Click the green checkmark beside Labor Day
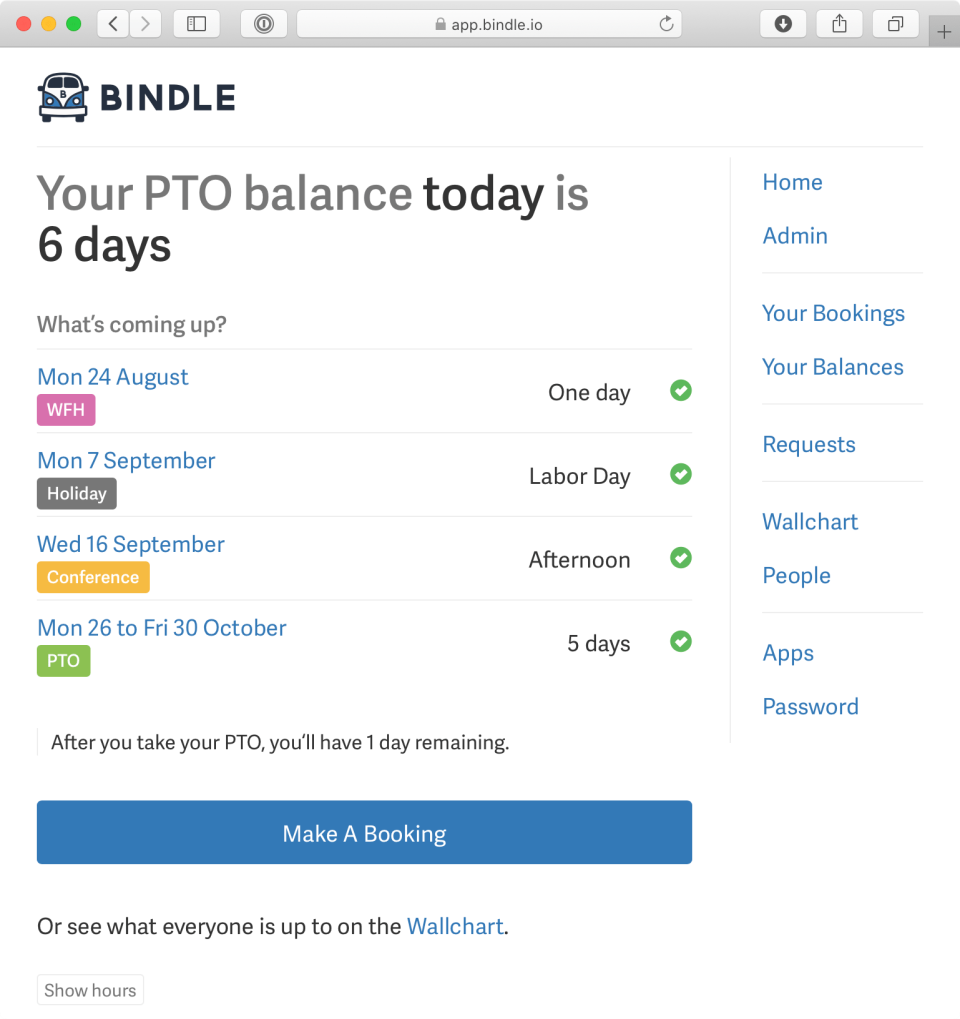This screenshot has height=1019, width=960. (681, 474)
